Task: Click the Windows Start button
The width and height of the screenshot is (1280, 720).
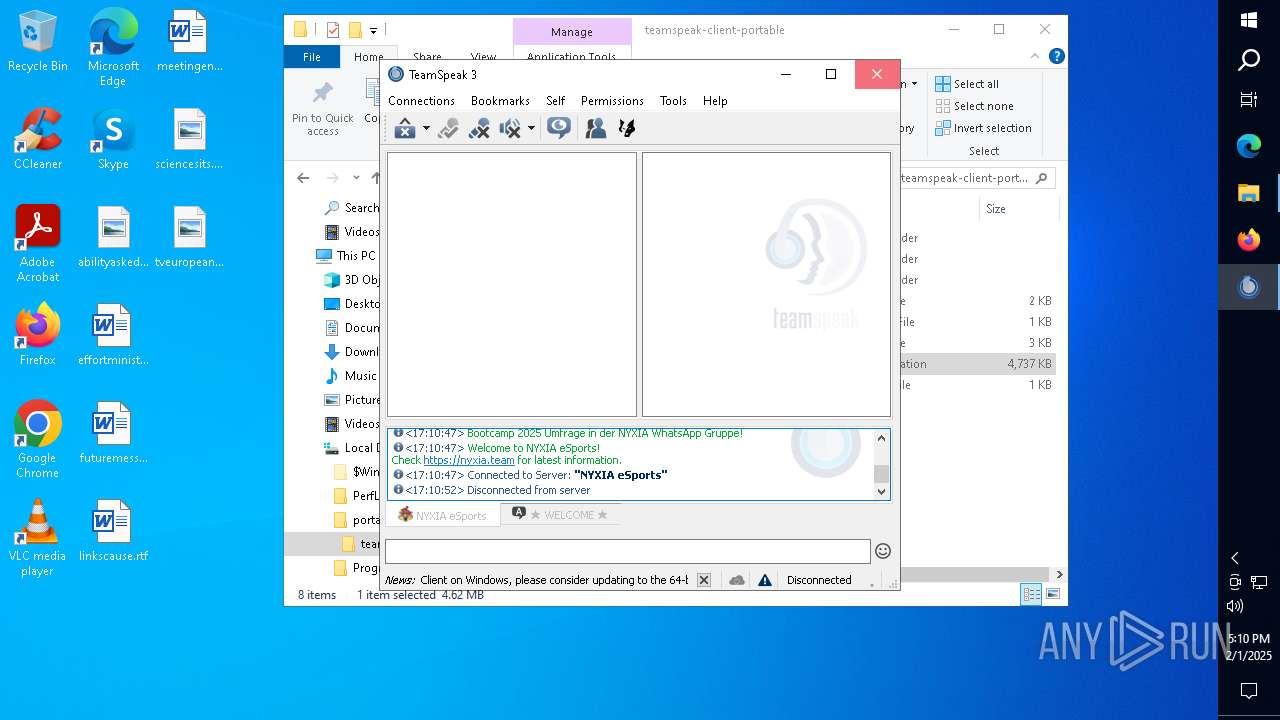Action: (1249, 20)
